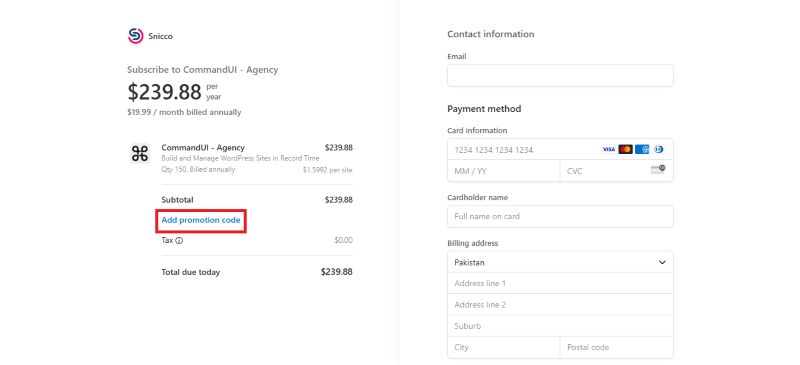Screen dimensions: 800x365
Task: Click the CVC input field
Action: coord(617,171)
